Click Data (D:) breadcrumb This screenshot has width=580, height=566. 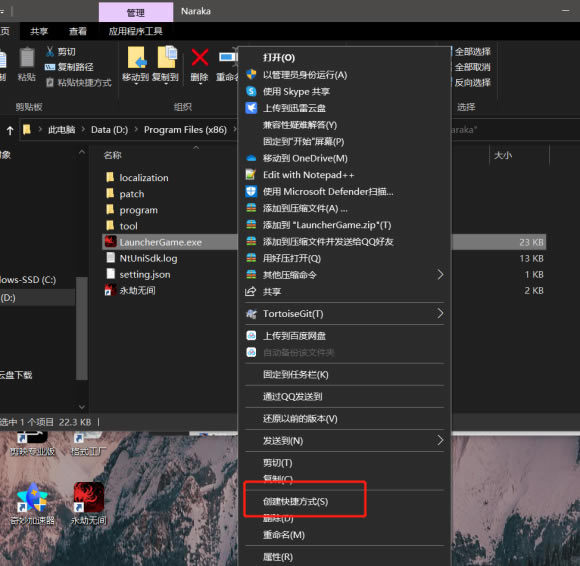coord(109,129)
